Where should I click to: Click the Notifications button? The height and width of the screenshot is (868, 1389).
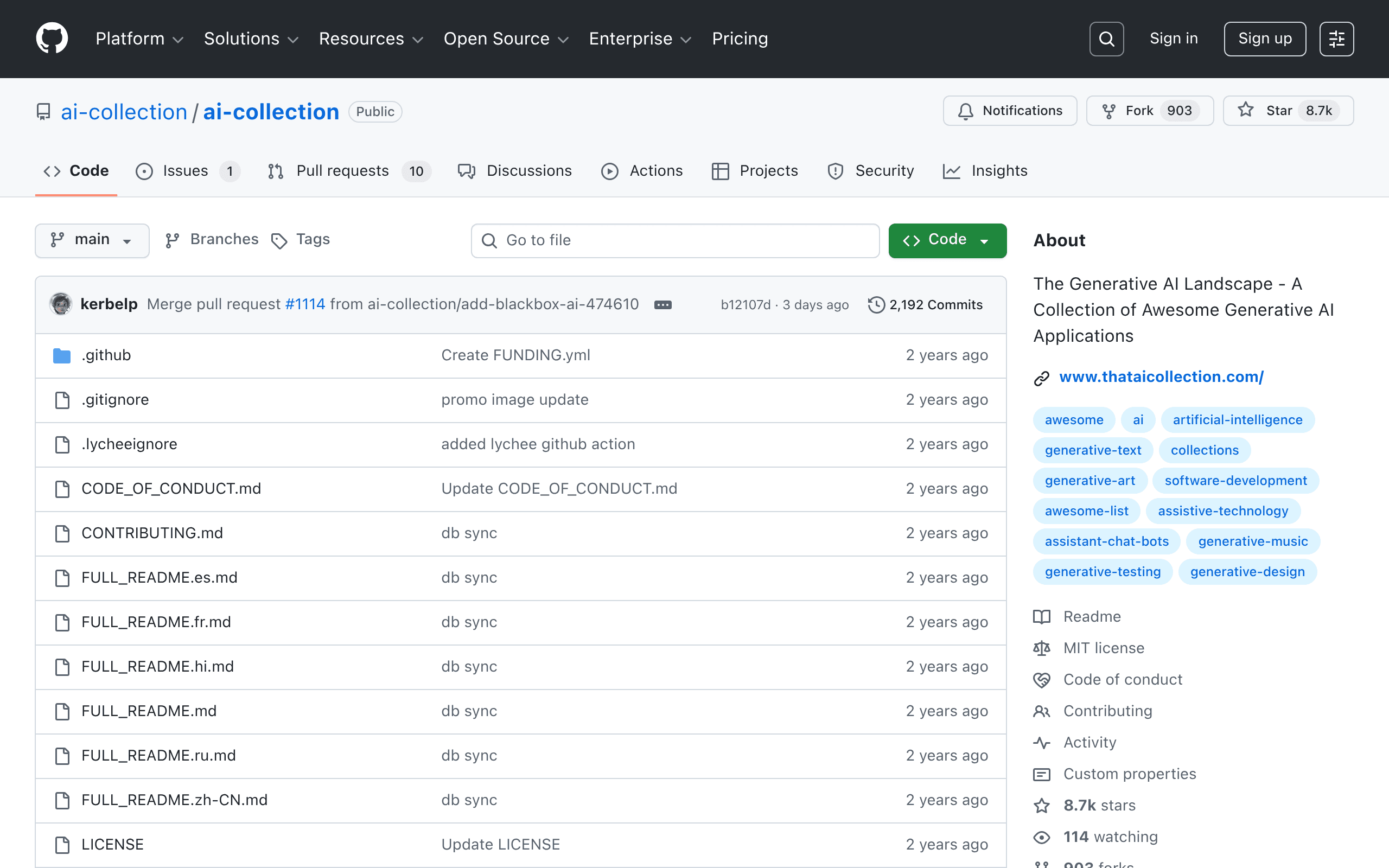pos(1010,111)
